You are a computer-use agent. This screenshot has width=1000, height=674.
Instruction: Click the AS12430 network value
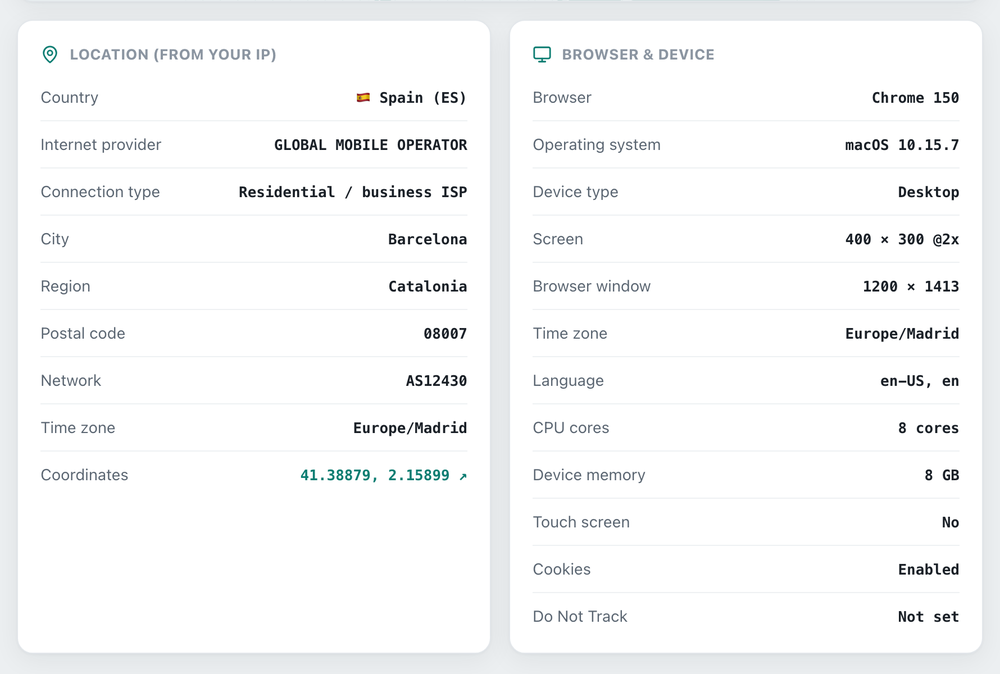tap(436, 381)
